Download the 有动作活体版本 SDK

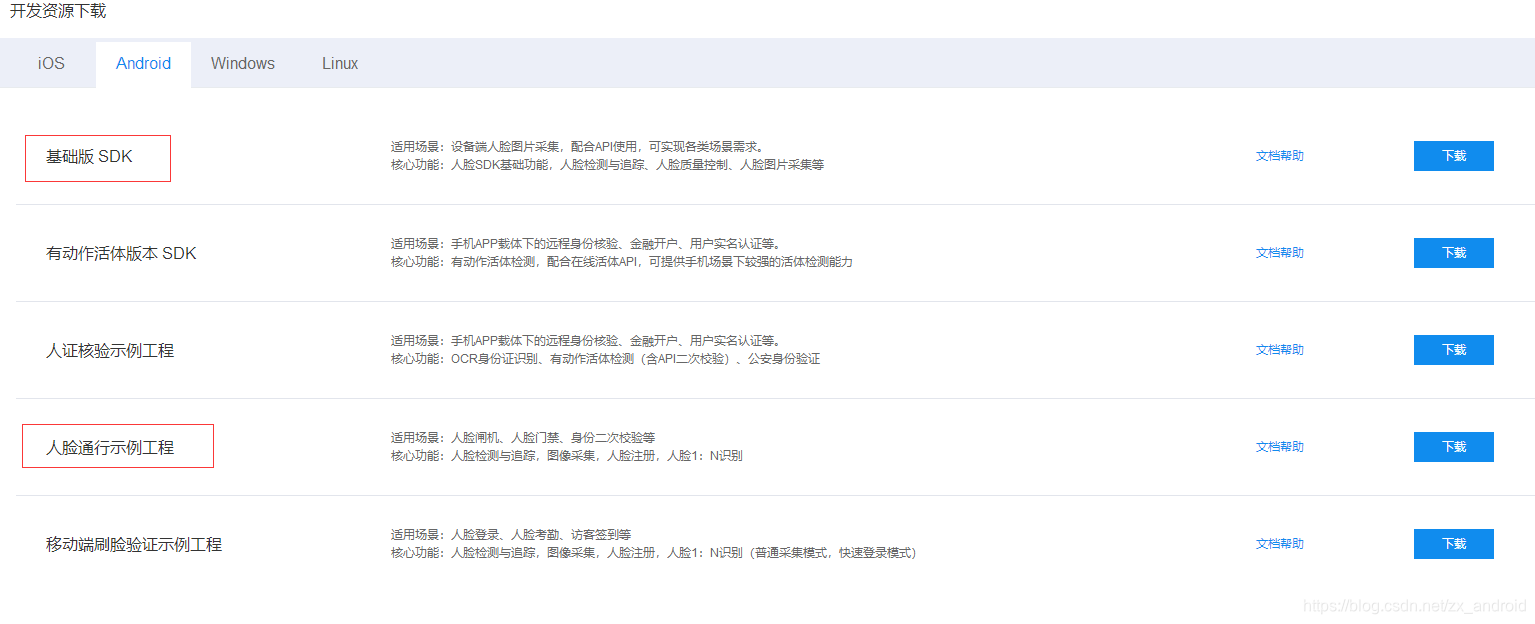(1453, 253)
